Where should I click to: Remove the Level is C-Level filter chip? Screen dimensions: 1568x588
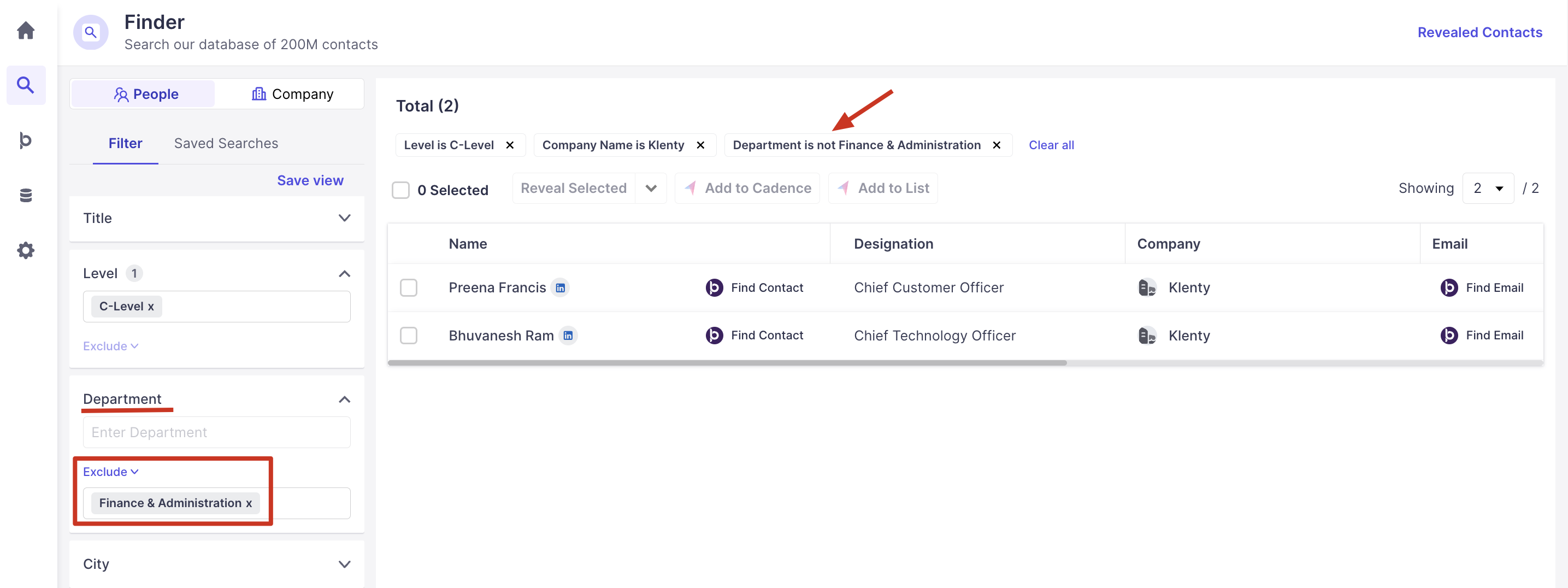click(510, 145)
